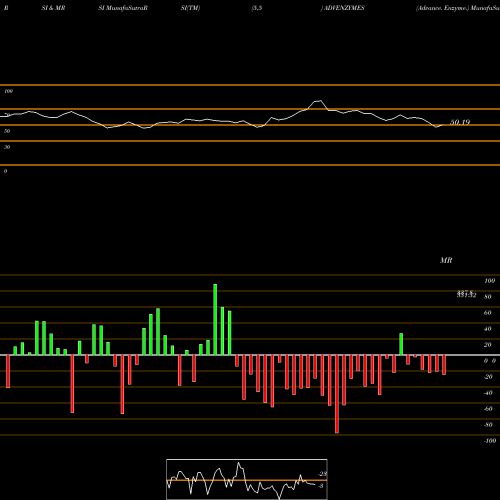500x500 pixels.
Task: Click the 100 label on the MR axis
Action: click(x=489, y=281)
